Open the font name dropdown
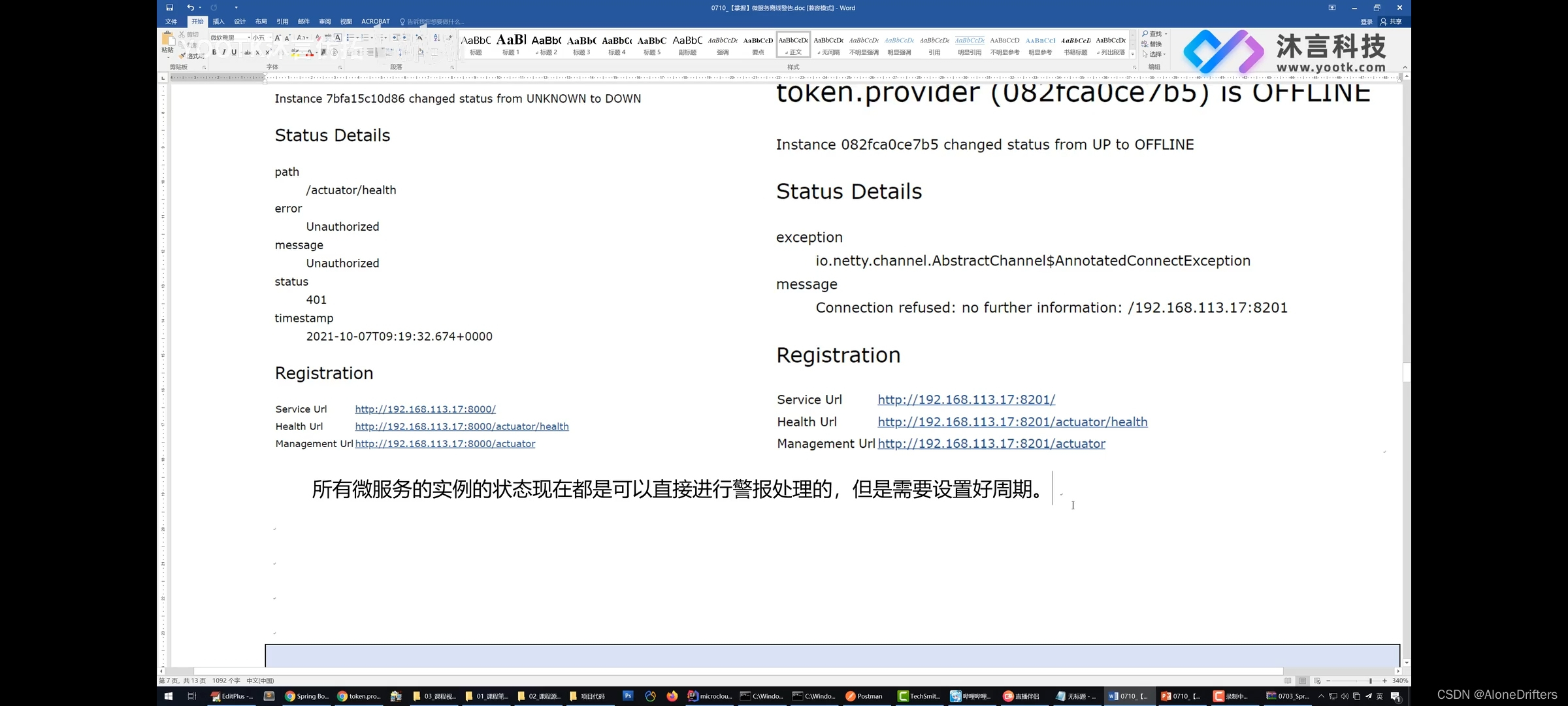Viewport: 1568px width, 706px height. click(x=249, y=38)
